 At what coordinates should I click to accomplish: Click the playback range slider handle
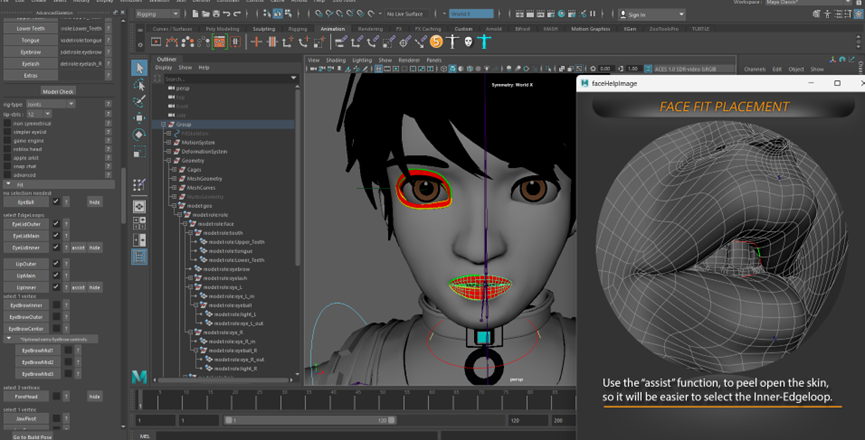coord(311,420)
